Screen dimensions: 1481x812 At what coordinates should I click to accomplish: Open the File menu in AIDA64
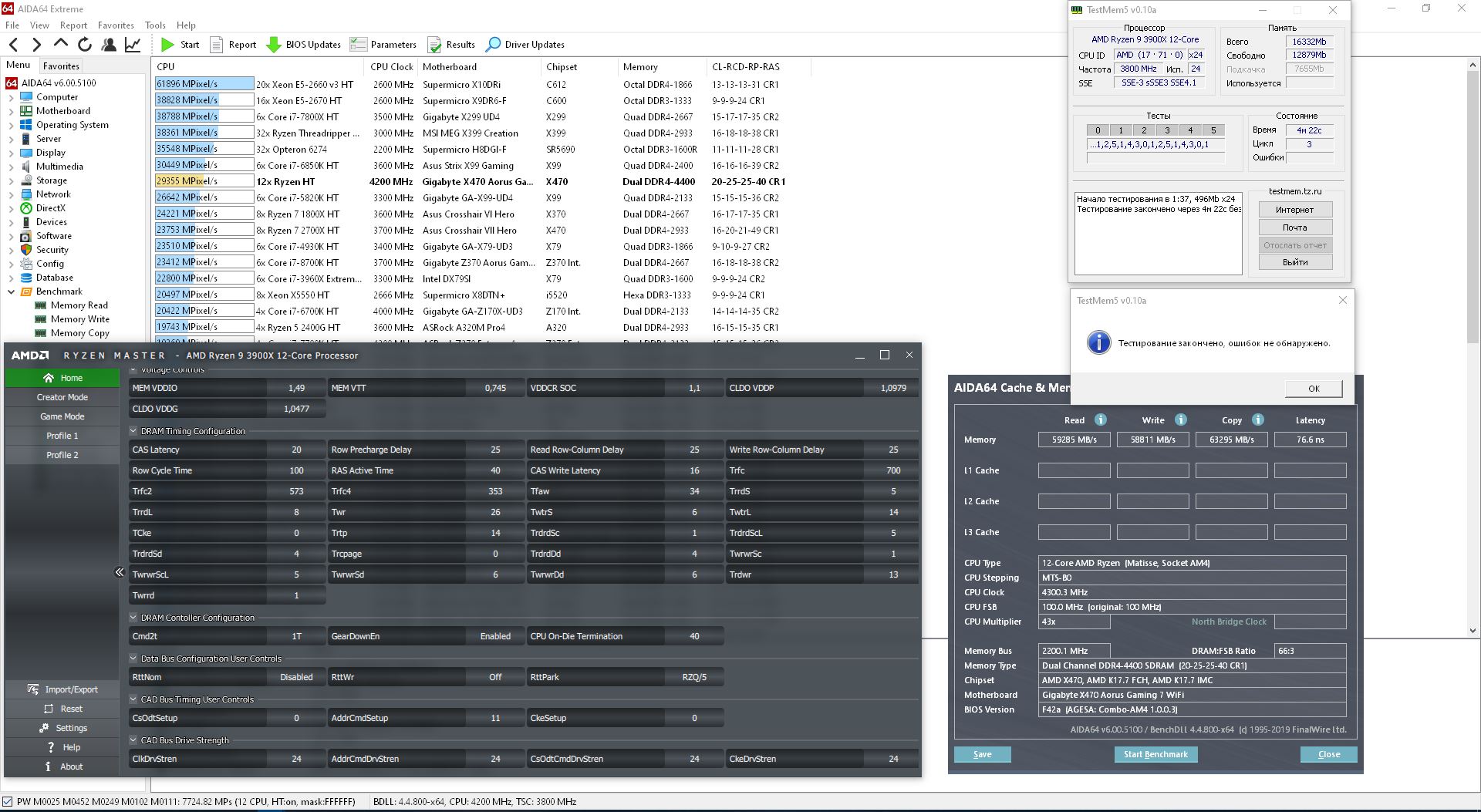12,25
